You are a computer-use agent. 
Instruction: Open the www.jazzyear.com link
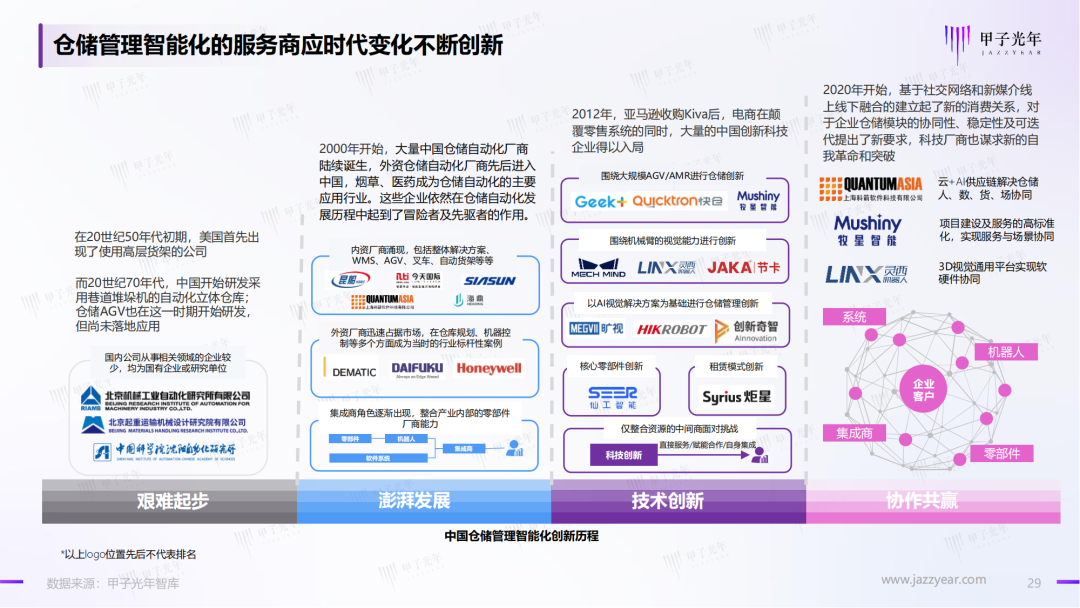933,580
